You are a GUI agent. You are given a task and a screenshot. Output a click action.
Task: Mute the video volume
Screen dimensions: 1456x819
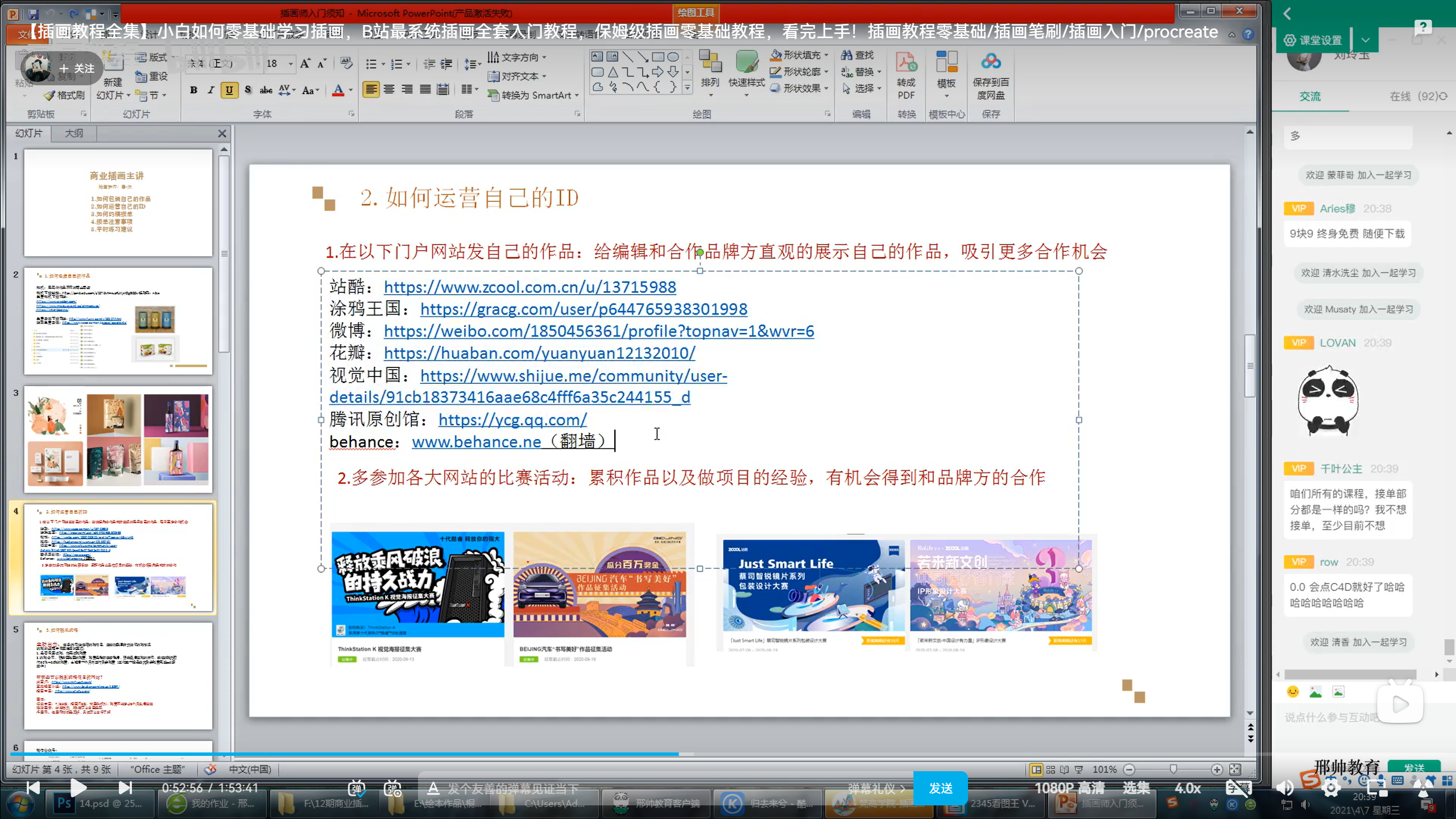1285,788
